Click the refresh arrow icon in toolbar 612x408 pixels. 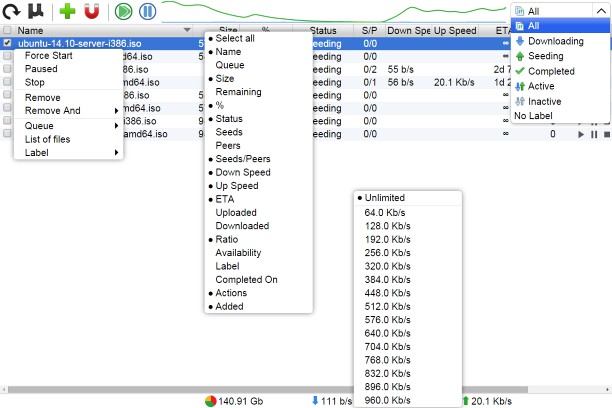(x=11, y=12)
